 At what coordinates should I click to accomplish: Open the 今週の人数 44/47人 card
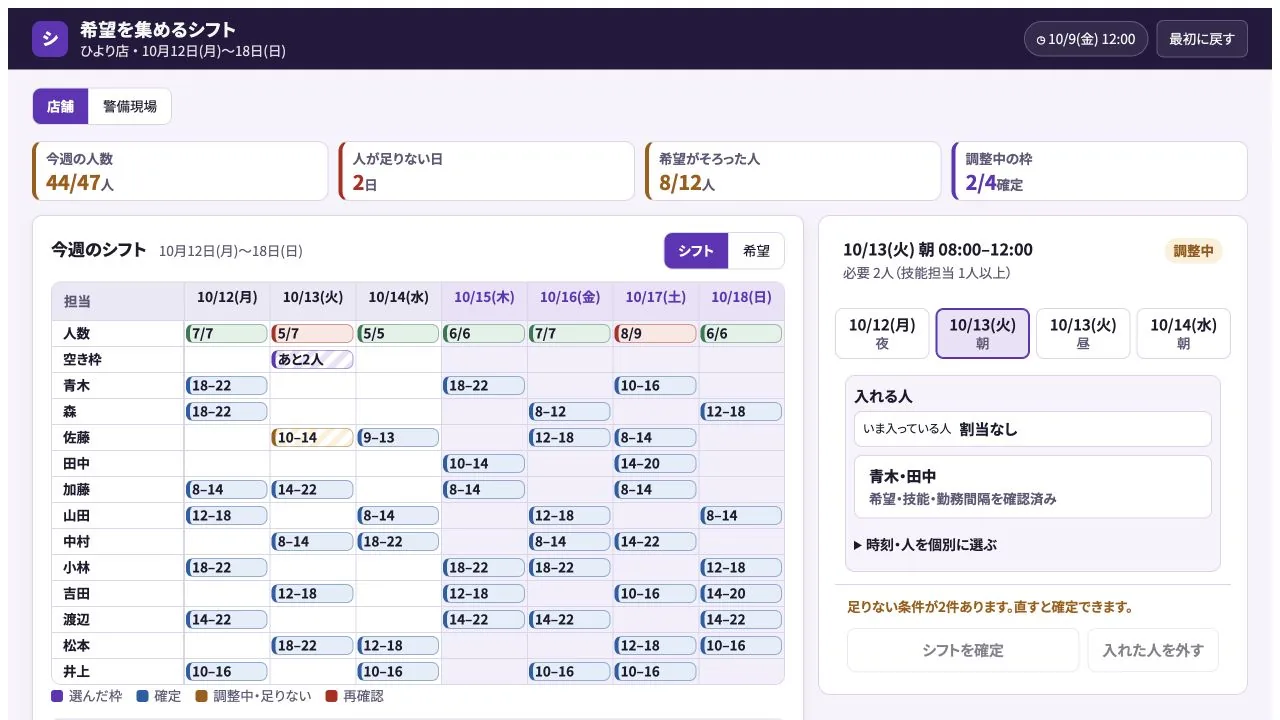[x=180, y=171]
